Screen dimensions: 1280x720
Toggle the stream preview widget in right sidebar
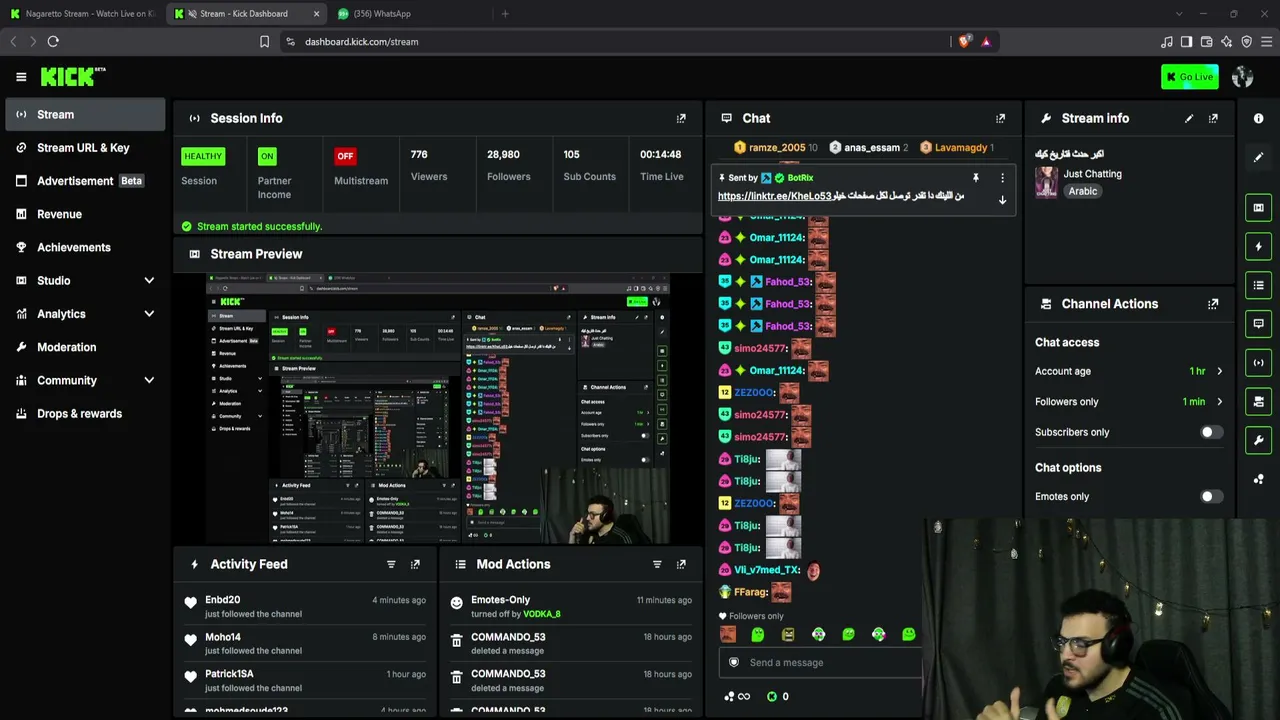coord(1258,207)
